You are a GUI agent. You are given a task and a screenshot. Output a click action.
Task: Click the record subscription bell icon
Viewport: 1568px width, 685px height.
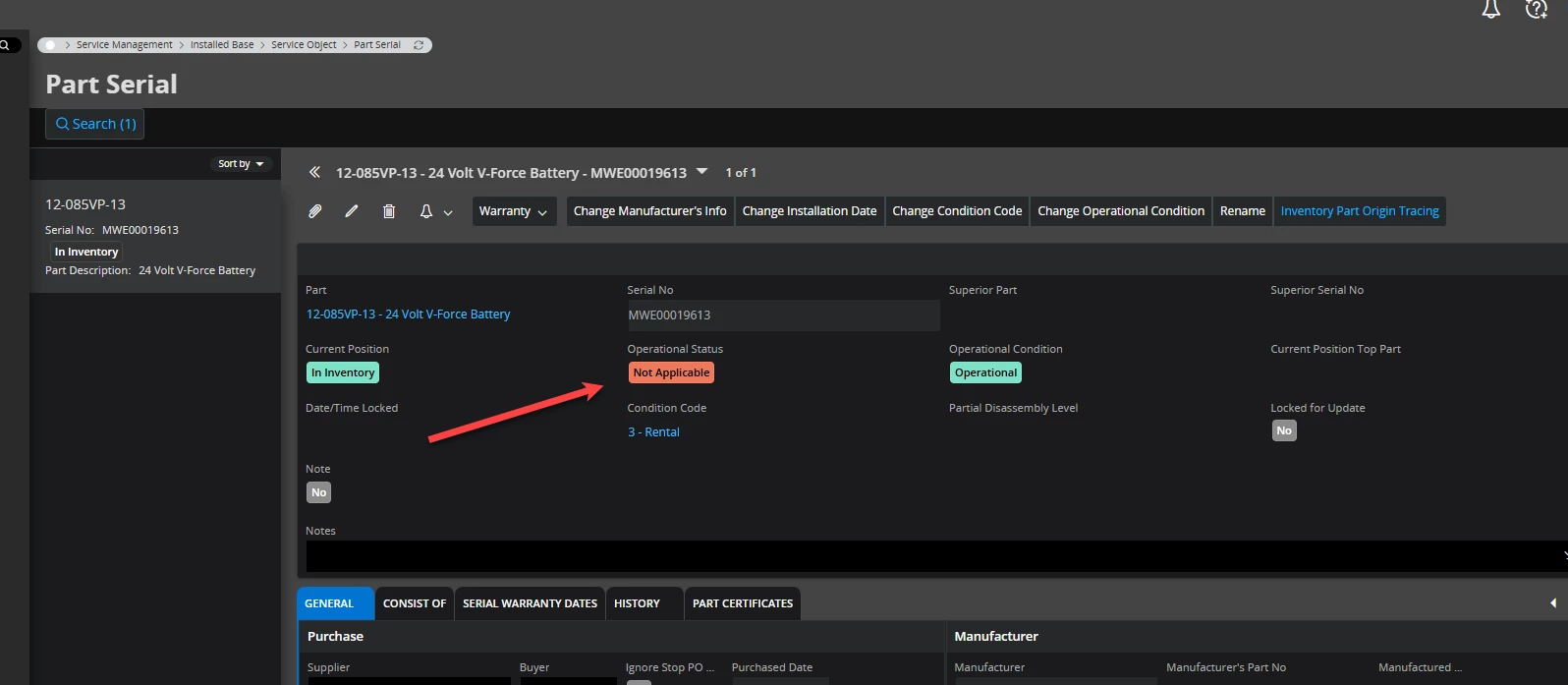[426, 211]
